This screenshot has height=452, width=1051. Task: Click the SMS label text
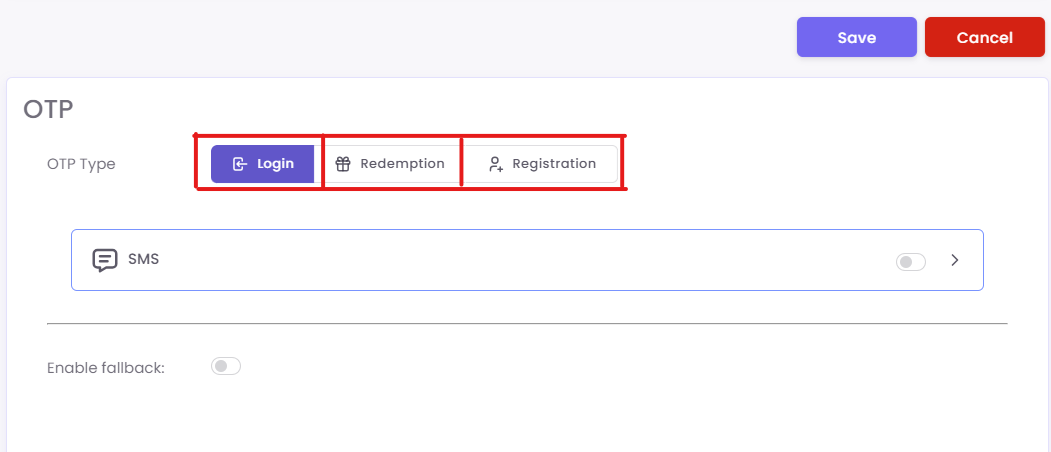tap(144, 259)
